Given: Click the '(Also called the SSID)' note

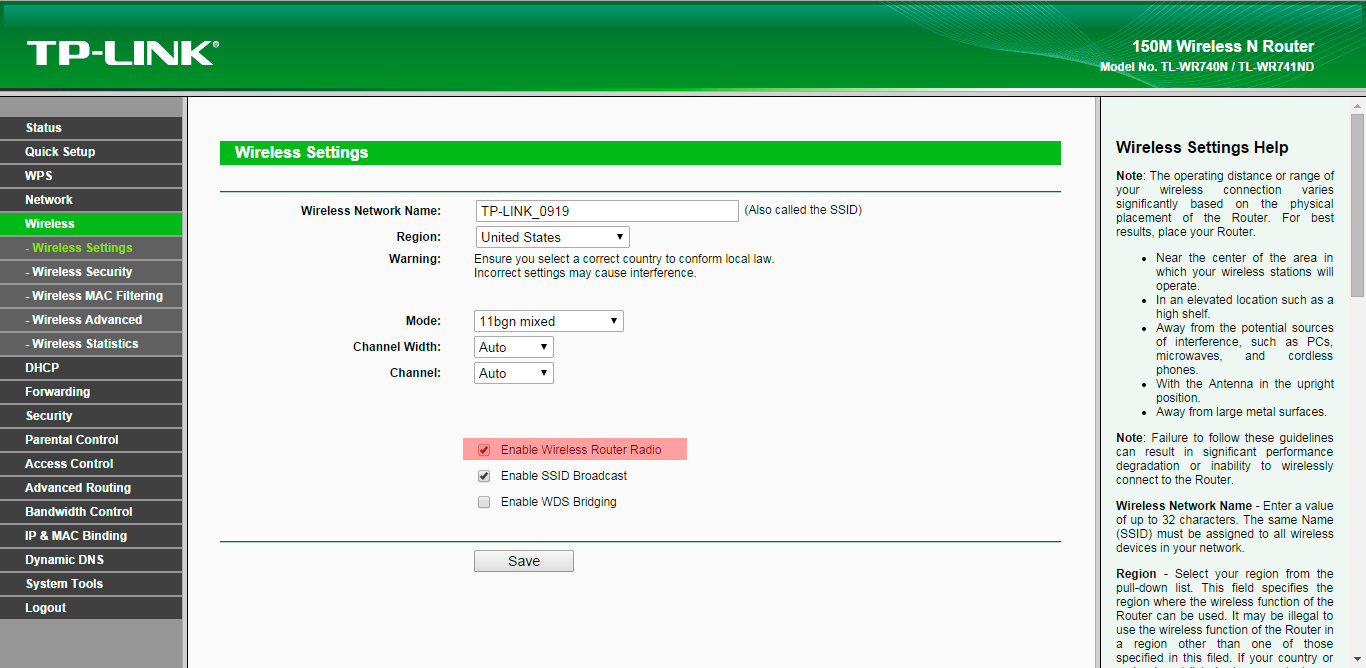Looking at the screenshot, I should coord(803,210).
